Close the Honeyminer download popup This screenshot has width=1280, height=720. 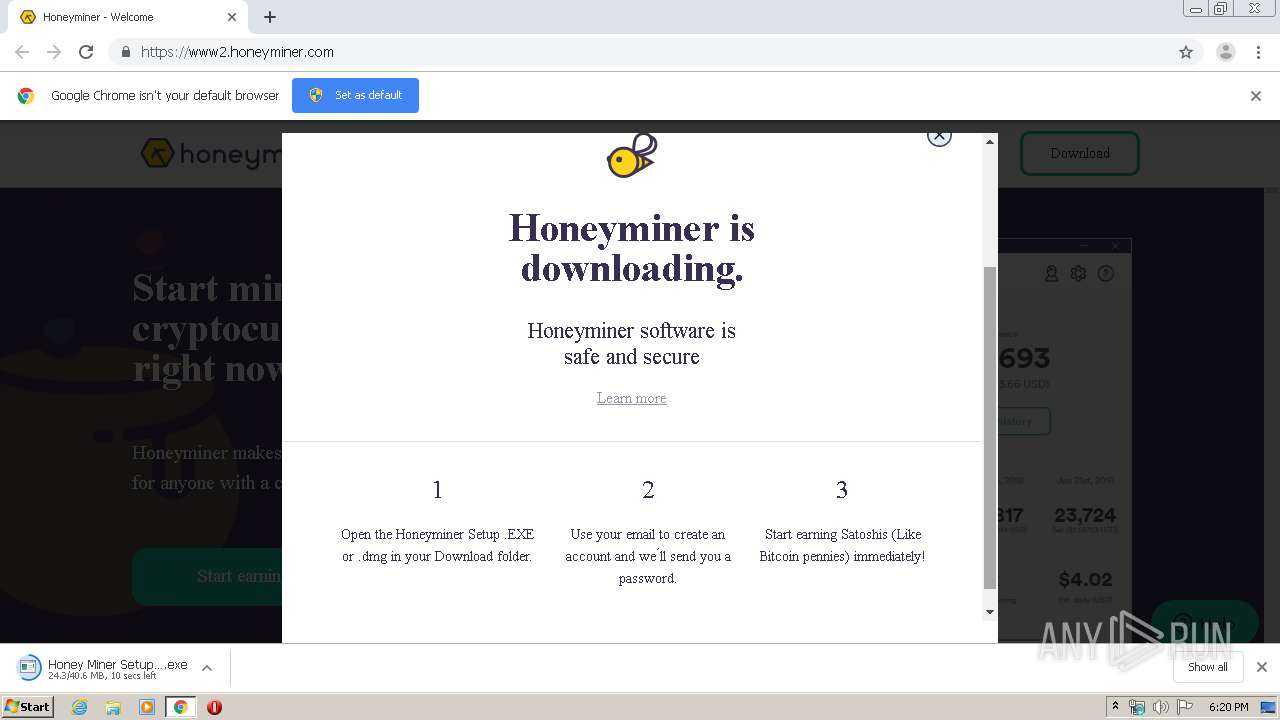[x=939, y=136]
